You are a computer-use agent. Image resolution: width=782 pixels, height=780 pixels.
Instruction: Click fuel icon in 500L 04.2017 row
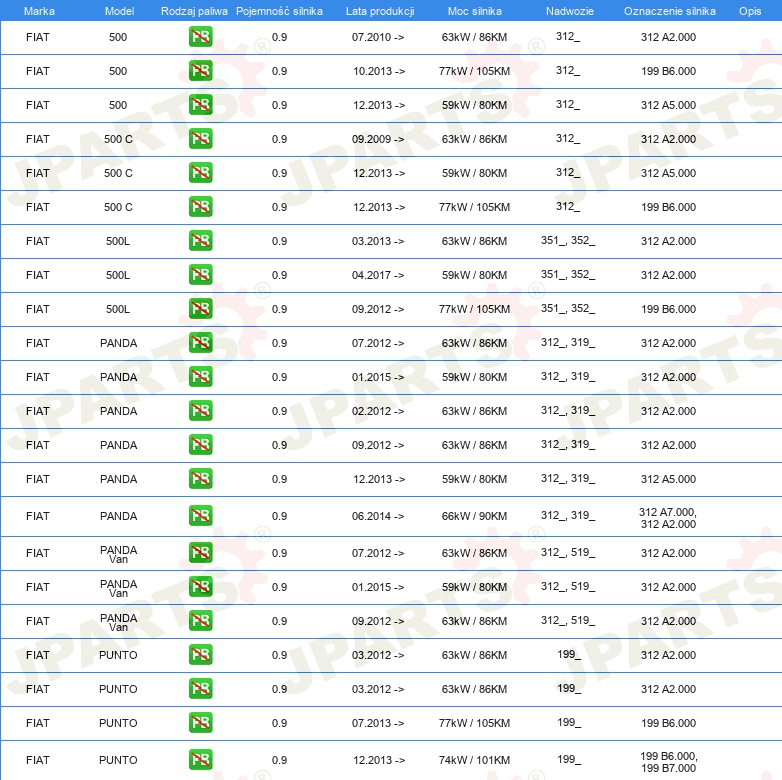point(200,275)
